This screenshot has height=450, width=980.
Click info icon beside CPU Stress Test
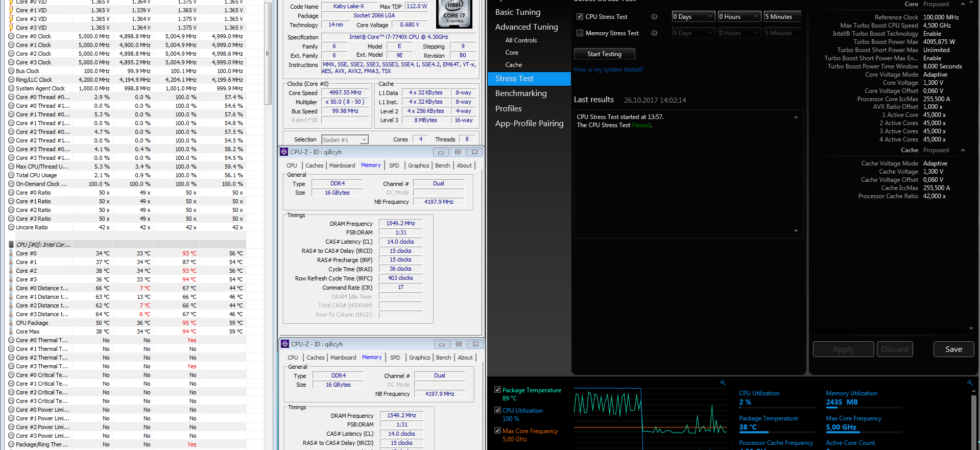point(654,17)
